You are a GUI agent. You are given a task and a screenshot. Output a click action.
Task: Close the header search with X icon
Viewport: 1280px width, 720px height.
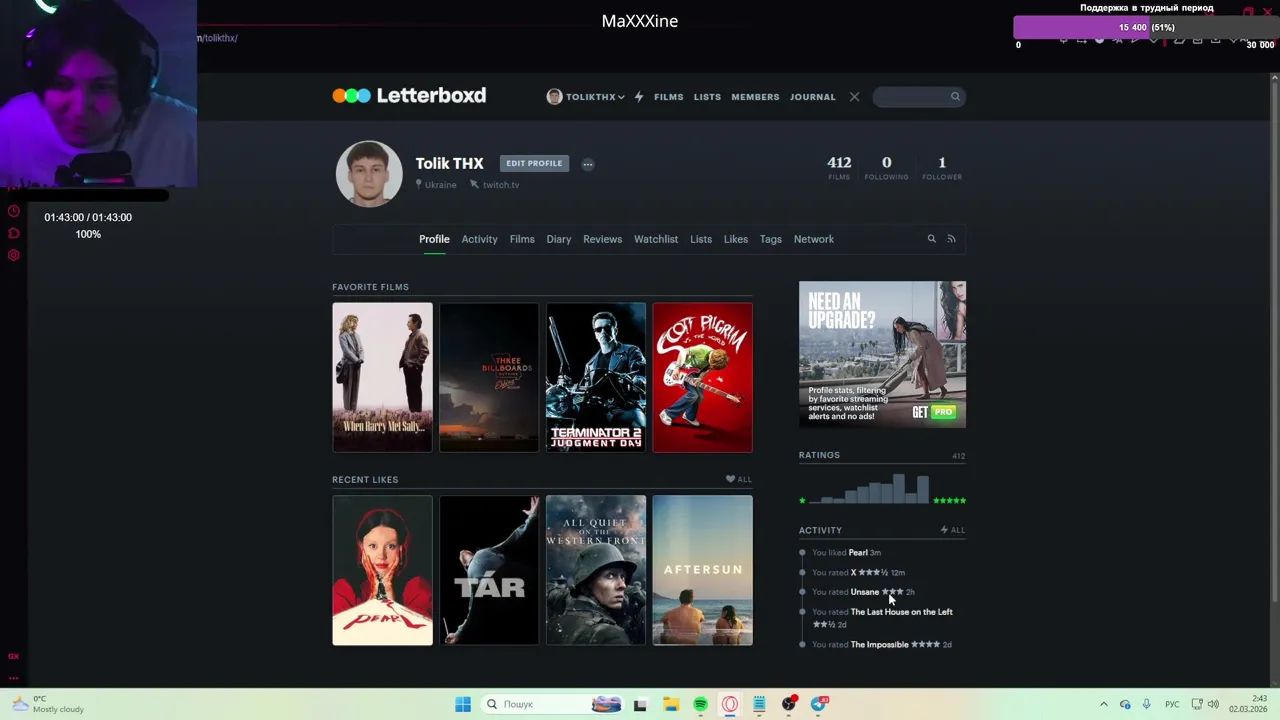[854, 97]
